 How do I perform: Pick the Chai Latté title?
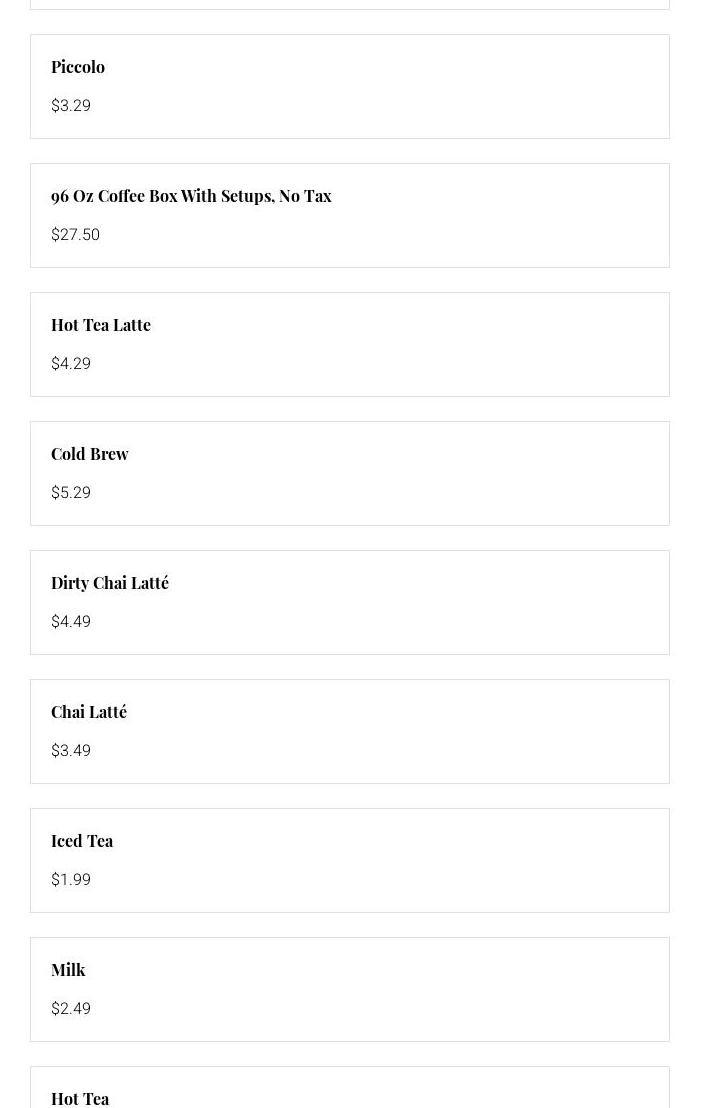(x=89, y=712)
